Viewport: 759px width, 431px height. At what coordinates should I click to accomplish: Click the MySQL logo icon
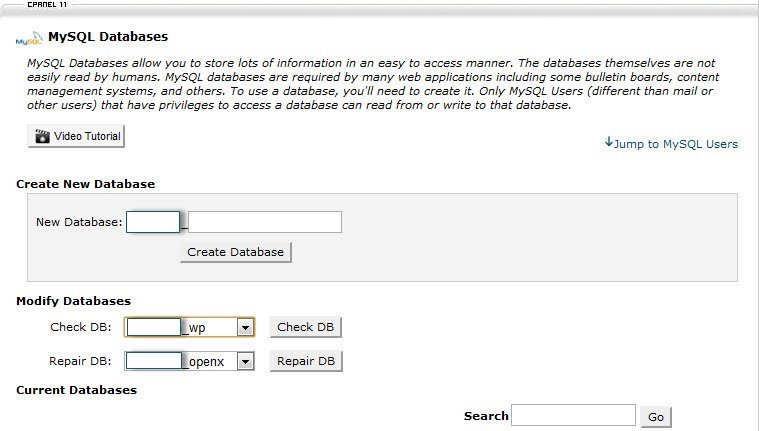[x=29, y=41]
